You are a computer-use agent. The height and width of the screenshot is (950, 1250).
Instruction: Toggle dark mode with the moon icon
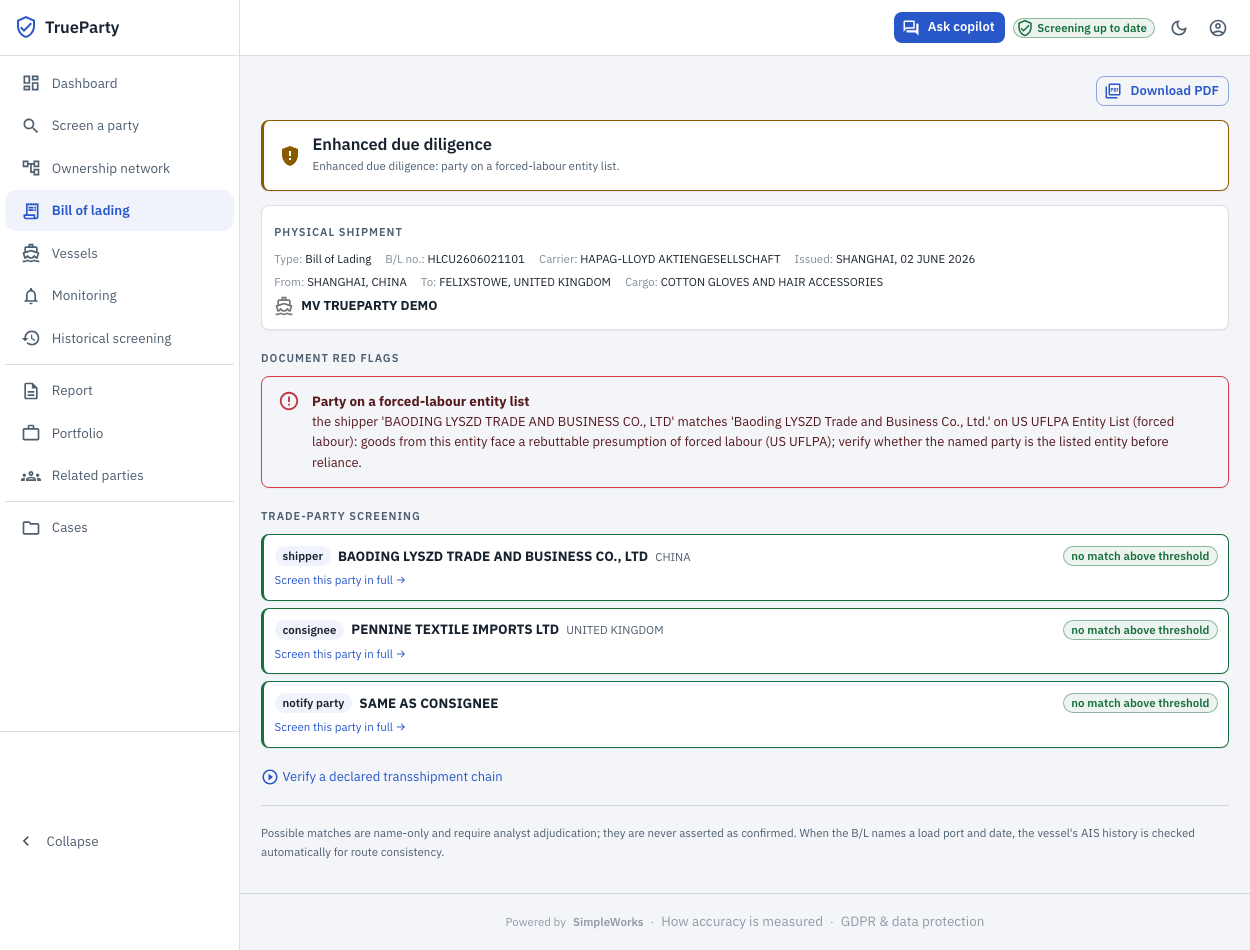[x=1179, y=28]
